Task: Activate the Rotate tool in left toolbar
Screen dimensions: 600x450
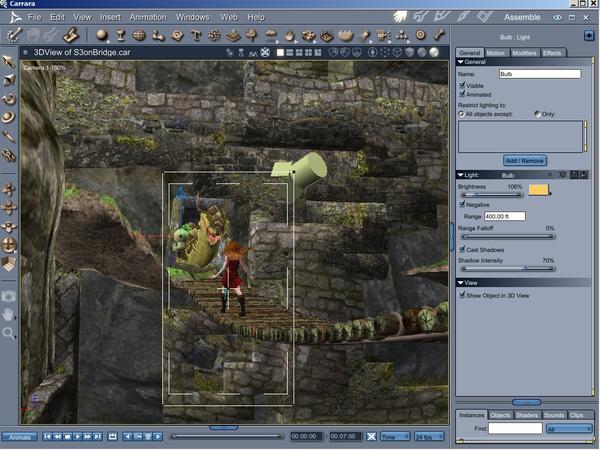Action: click(x=8, y=99)
